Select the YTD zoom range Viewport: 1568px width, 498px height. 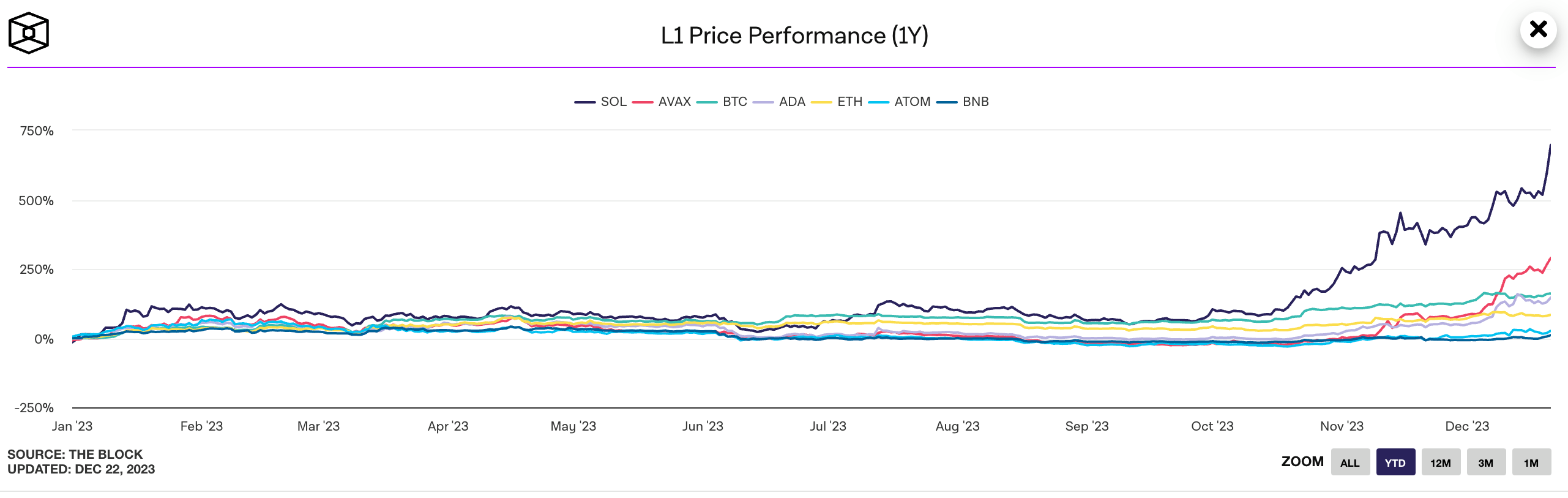1395,462
